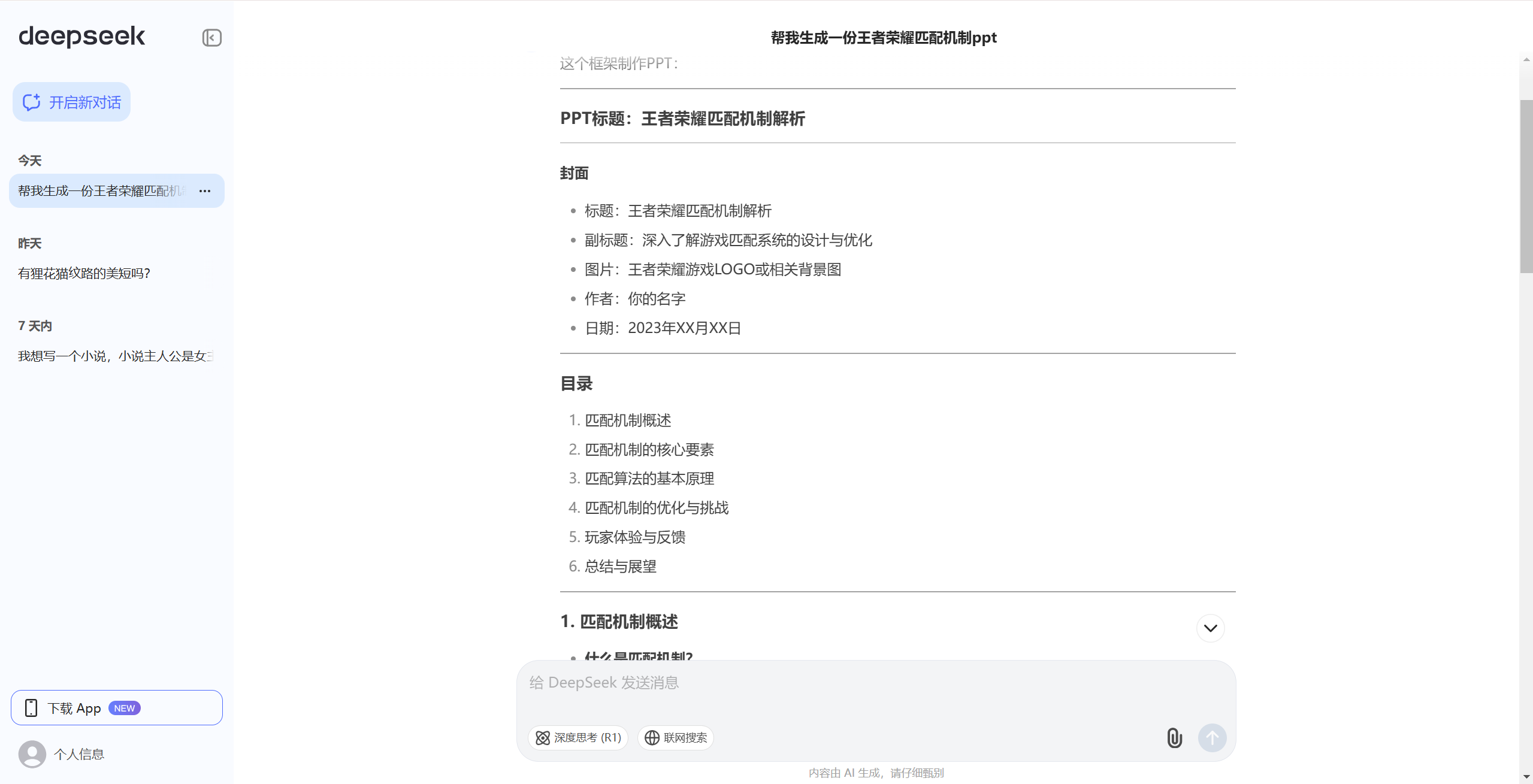Click the 封面 heading
The width and height of the screenshot is (1533, 784).
pyautogui.click(x=575, y=173)
